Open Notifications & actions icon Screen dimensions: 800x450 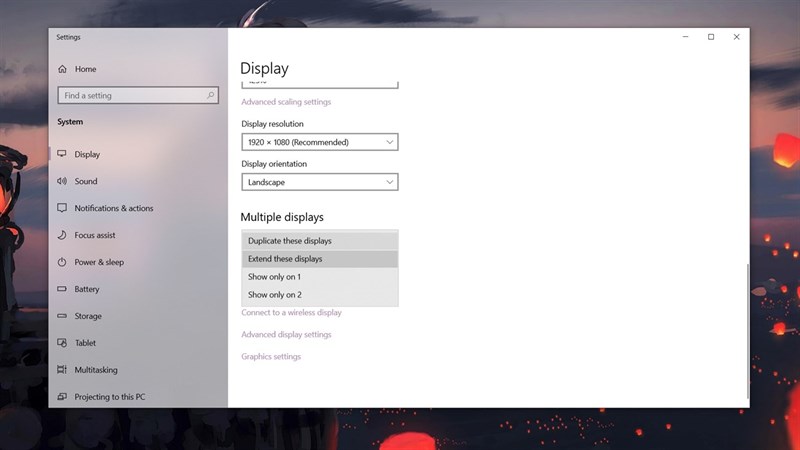coord(62,208)
